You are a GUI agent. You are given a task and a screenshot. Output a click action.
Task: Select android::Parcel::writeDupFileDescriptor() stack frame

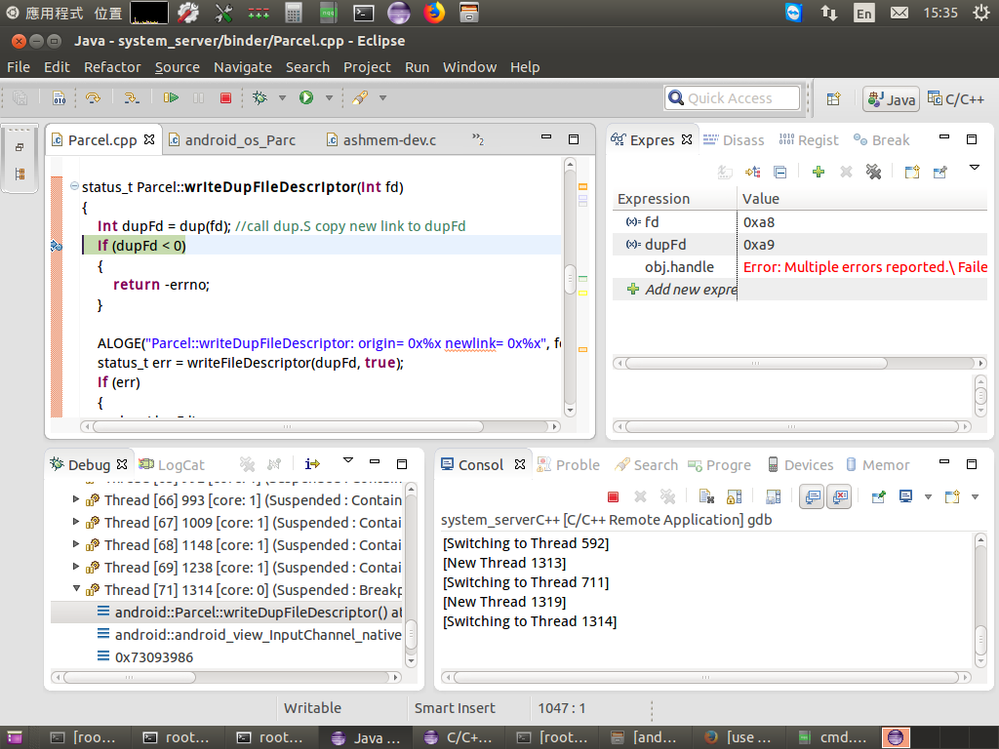[x=227, y=612]
